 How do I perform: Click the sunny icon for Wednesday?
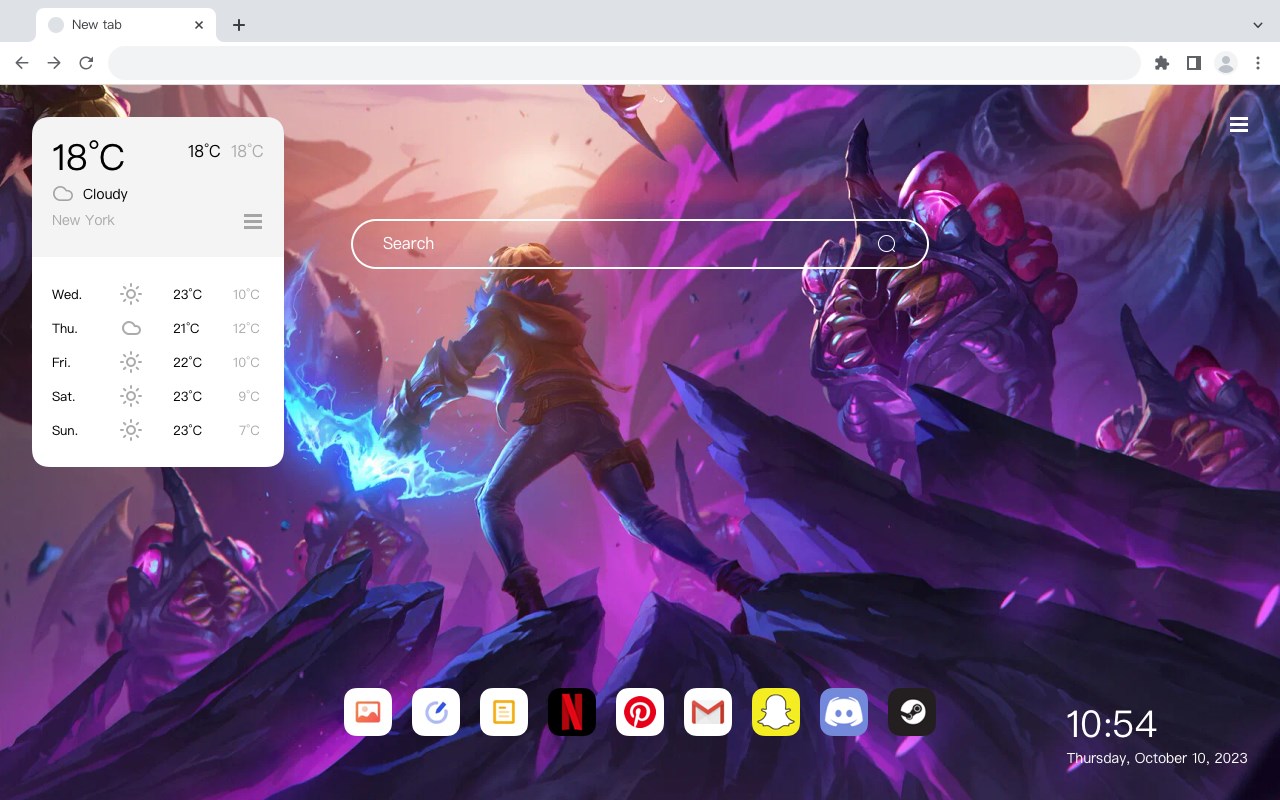click(x=131, y=294)
